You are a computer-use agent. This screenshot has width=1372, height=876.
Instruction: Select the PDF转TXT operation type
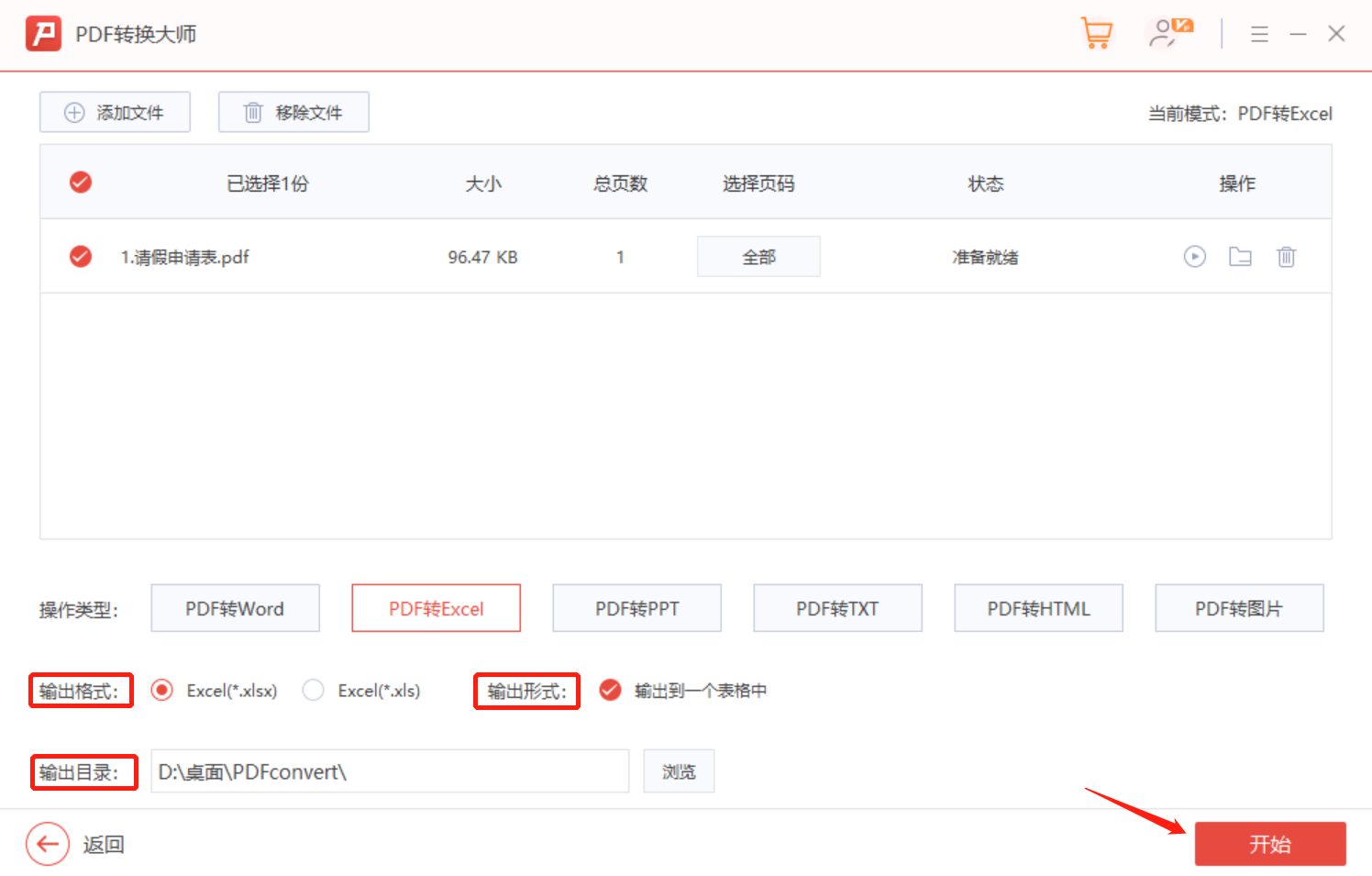click(837, 608)
